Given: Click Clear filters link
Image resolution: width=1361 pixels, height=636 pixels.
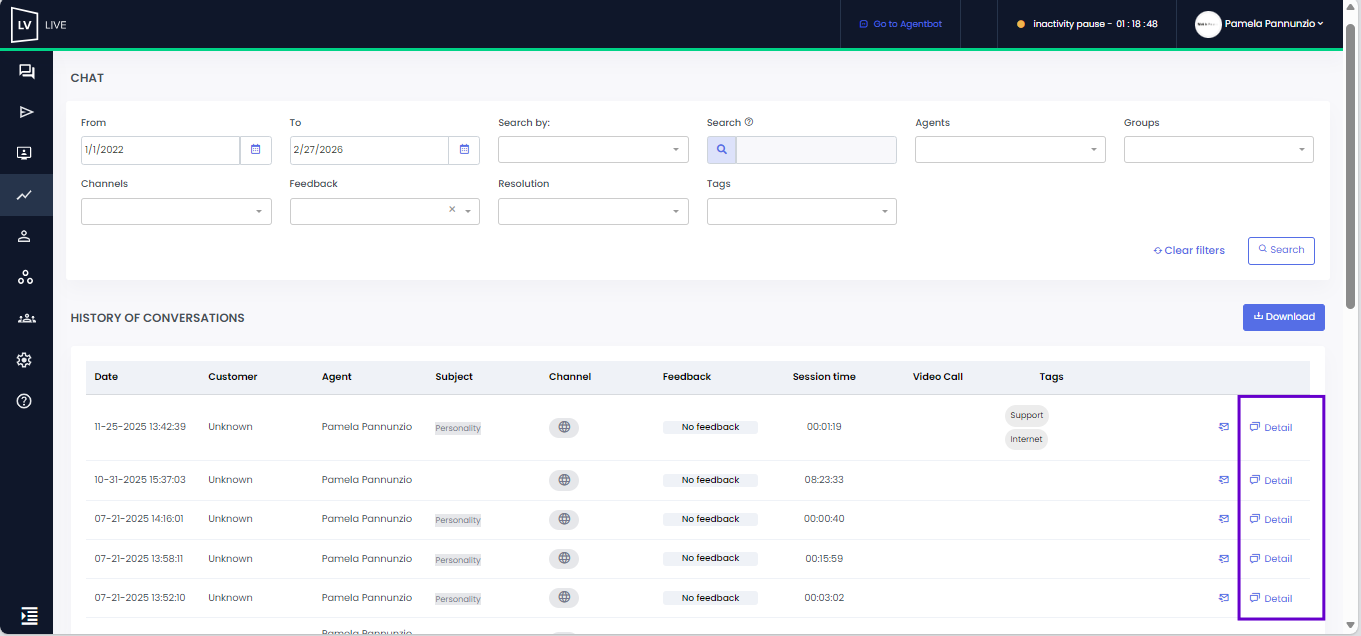Looking at the screenshot, I should (1189, 250).
